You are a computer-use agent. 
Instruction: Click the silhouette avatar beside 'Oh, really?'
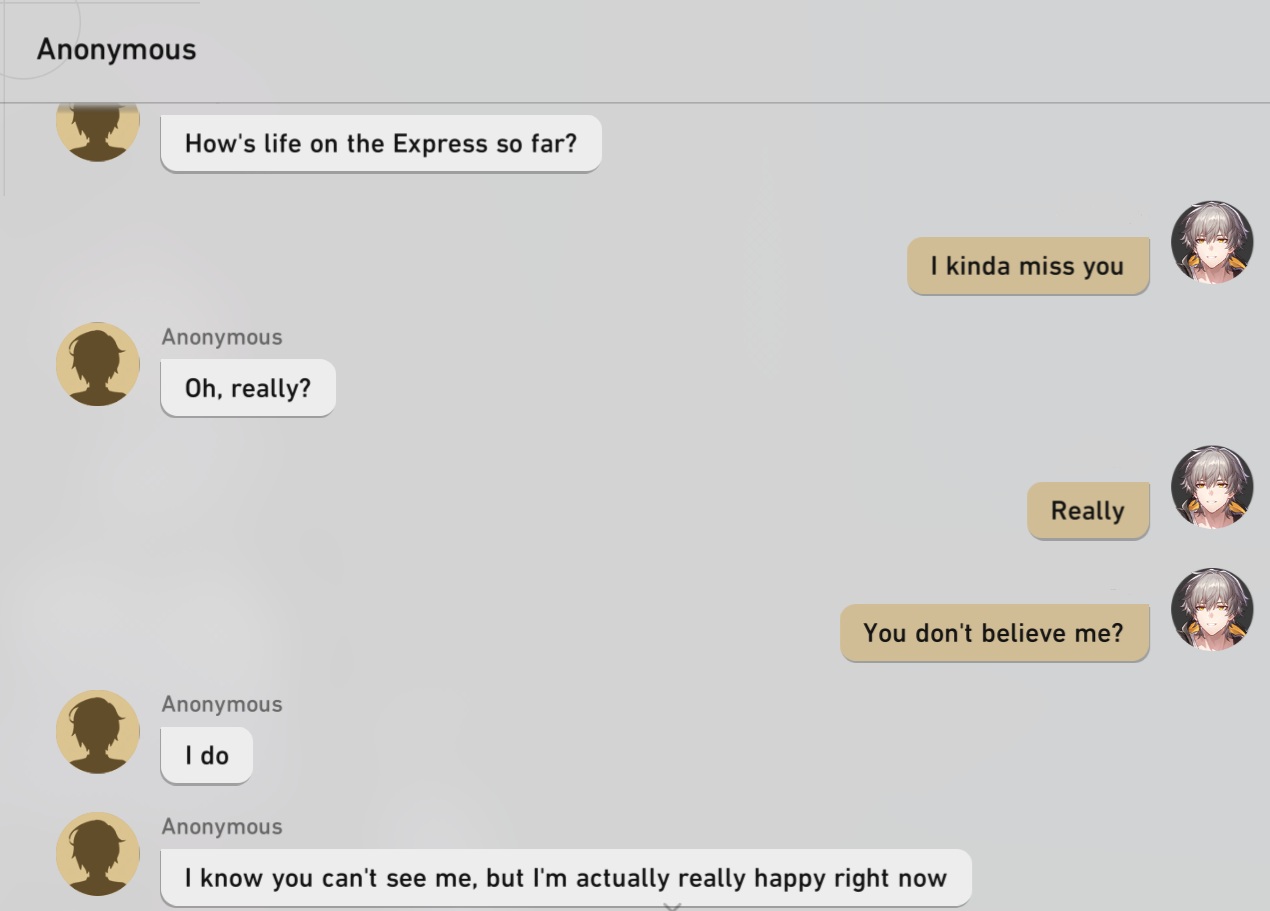(98, 364)
